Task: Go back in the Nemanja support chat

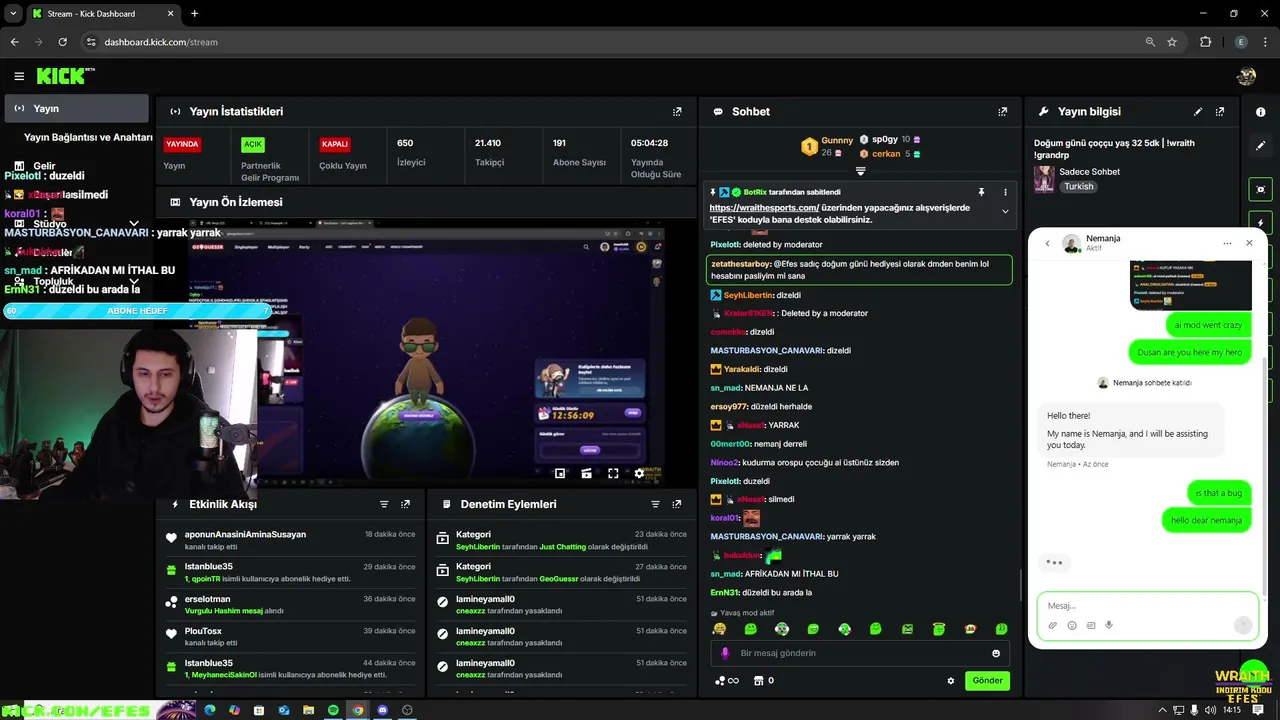Action: pos(1047,243)
